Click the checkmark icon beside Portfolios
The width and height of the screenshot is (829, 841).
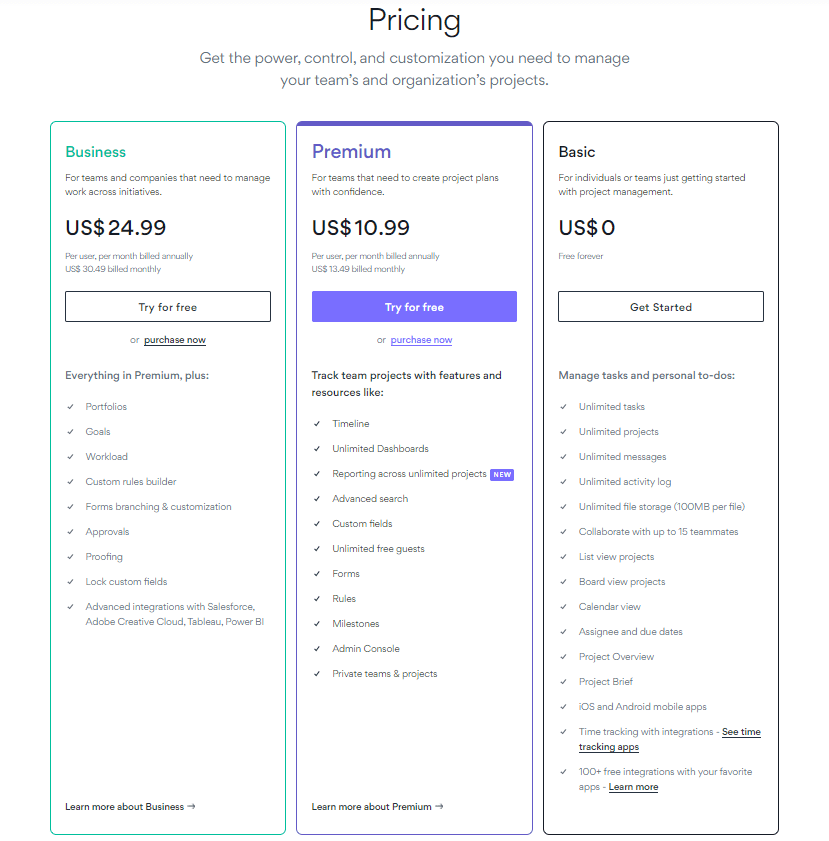[x=71, y=407]
